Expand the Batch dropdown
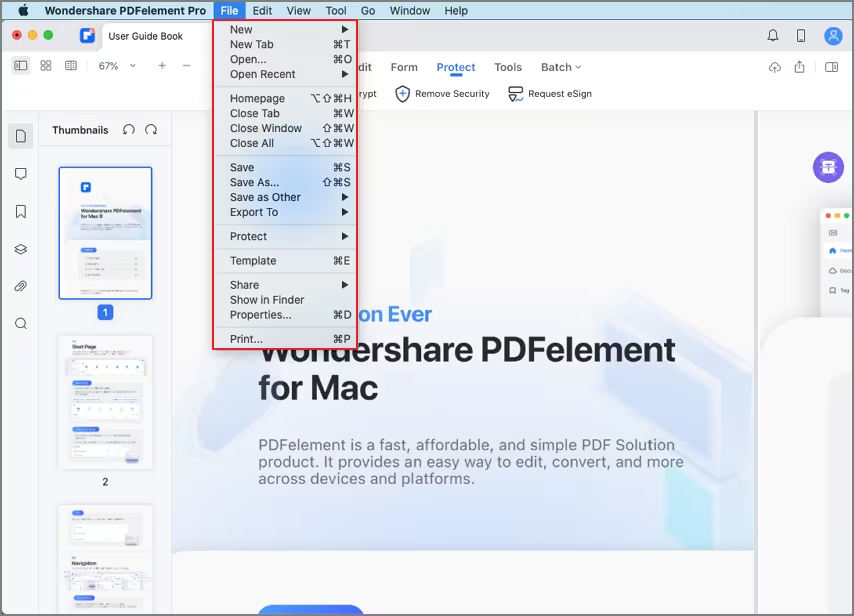Screen dimensions: 854x616 [561, 67]
